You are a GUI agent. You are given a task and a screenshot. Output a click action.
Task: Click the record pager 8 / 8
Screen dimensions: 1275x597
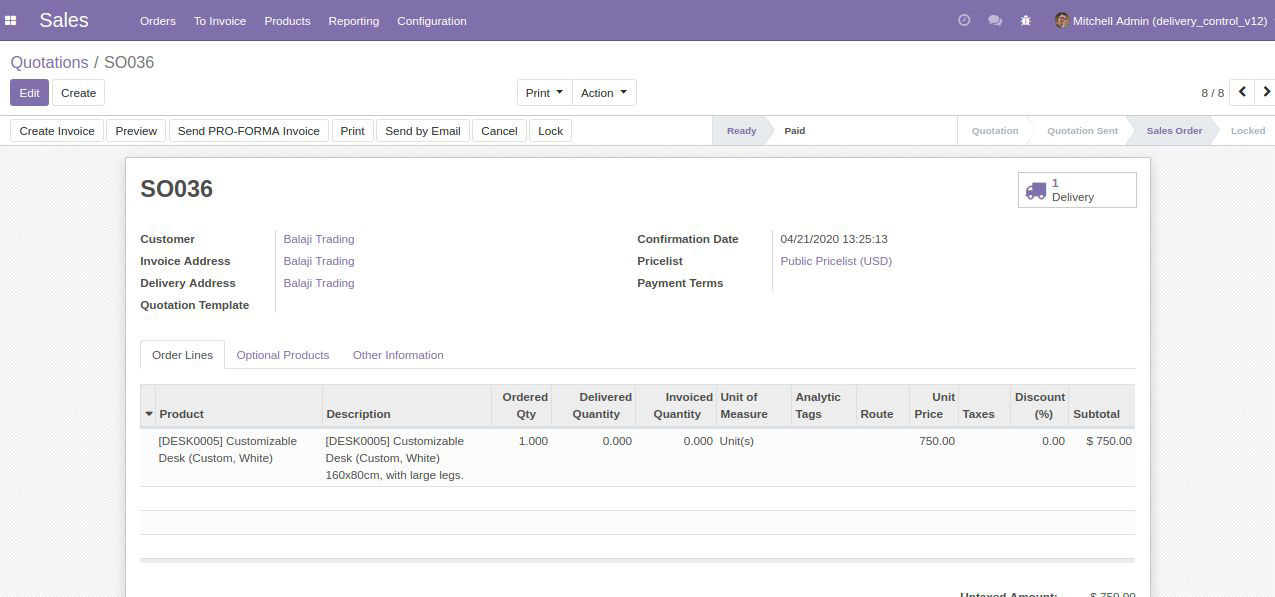(1212, 93)
